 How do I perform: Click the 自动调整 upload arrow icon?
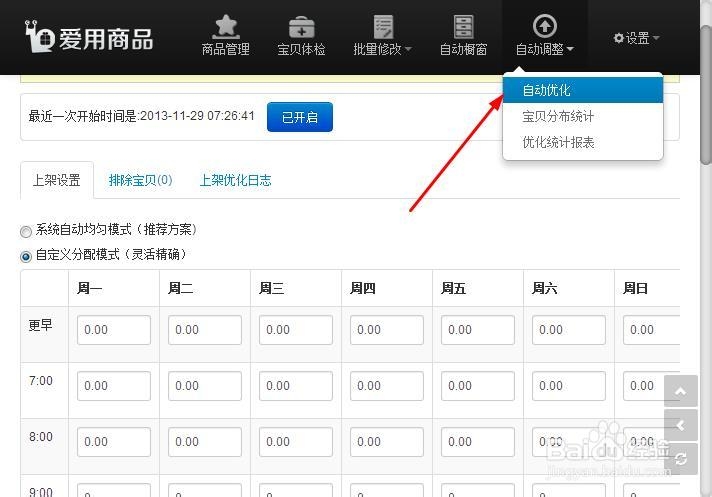pyautogui.click(x=544, y=26)
